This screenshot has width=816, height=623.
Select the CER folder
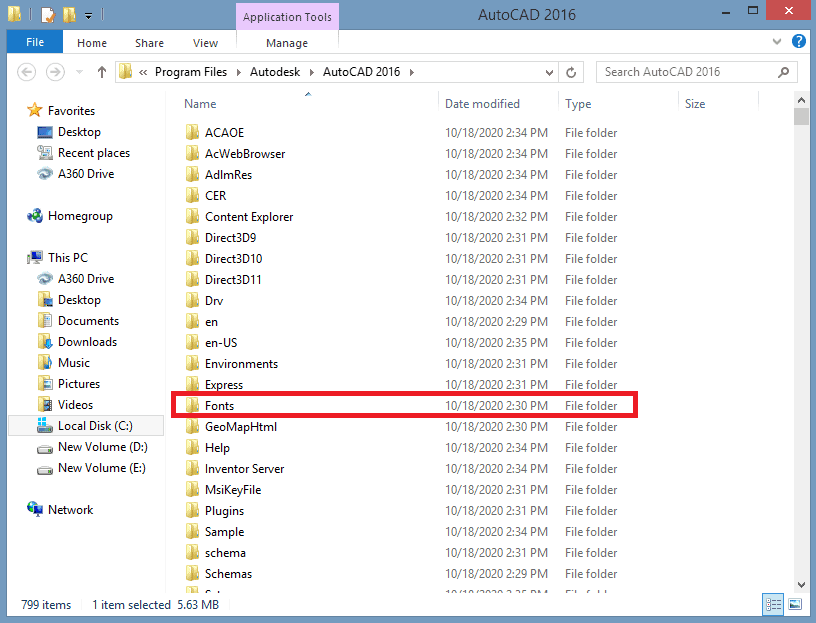[215, 196]
